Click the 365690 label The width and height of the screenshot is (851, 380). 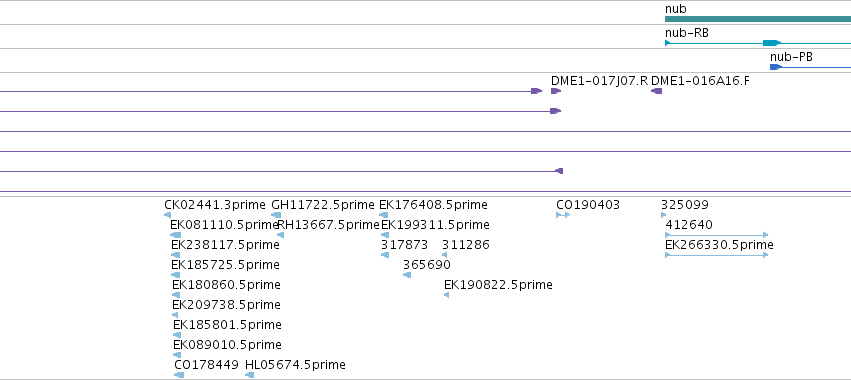[427, 265]
